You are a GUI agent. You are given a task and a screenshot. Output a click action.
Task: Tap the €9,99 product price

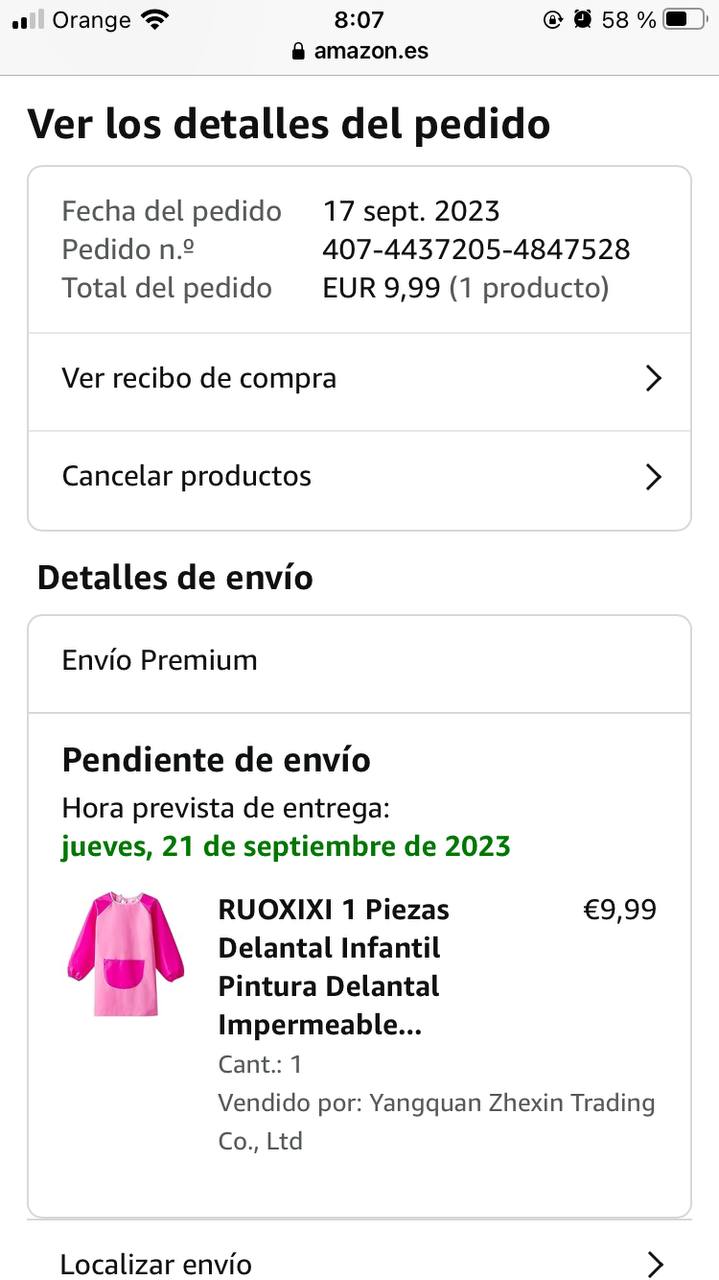(620, 910)
